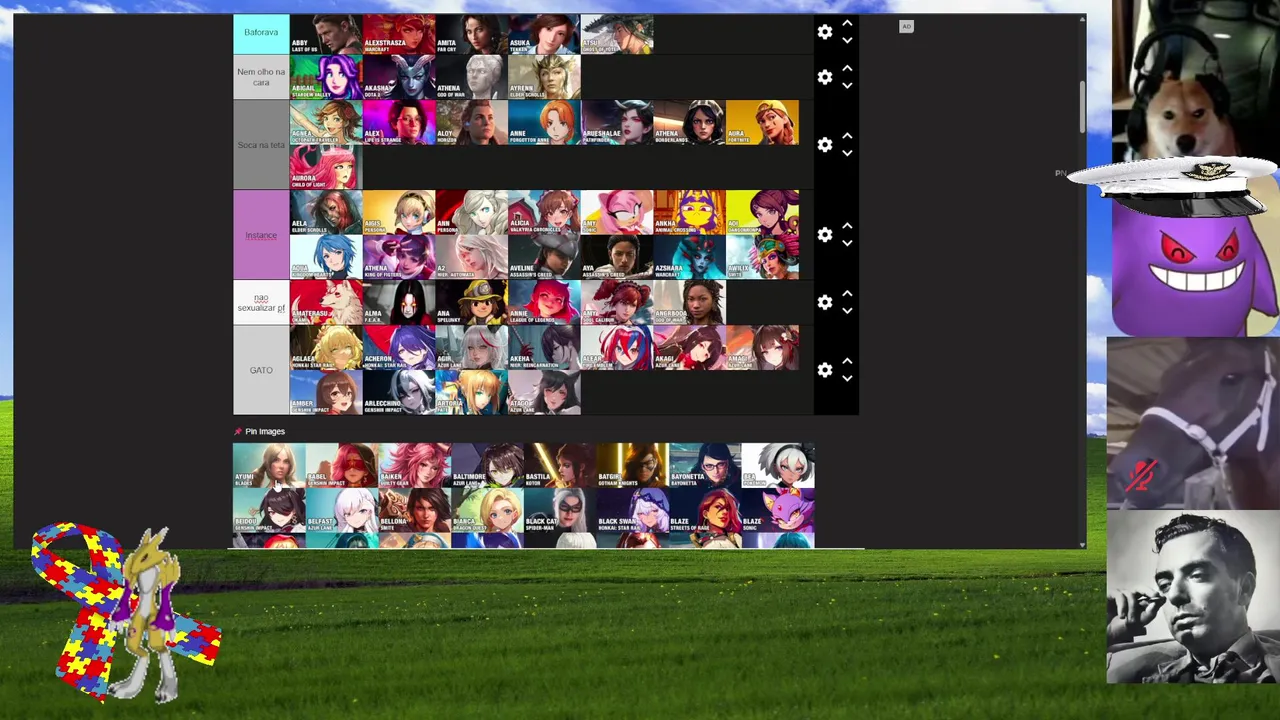The image size is (1280, 720).
Task: Select the Alear Fire Emblem image
Action: coord(617,347)
